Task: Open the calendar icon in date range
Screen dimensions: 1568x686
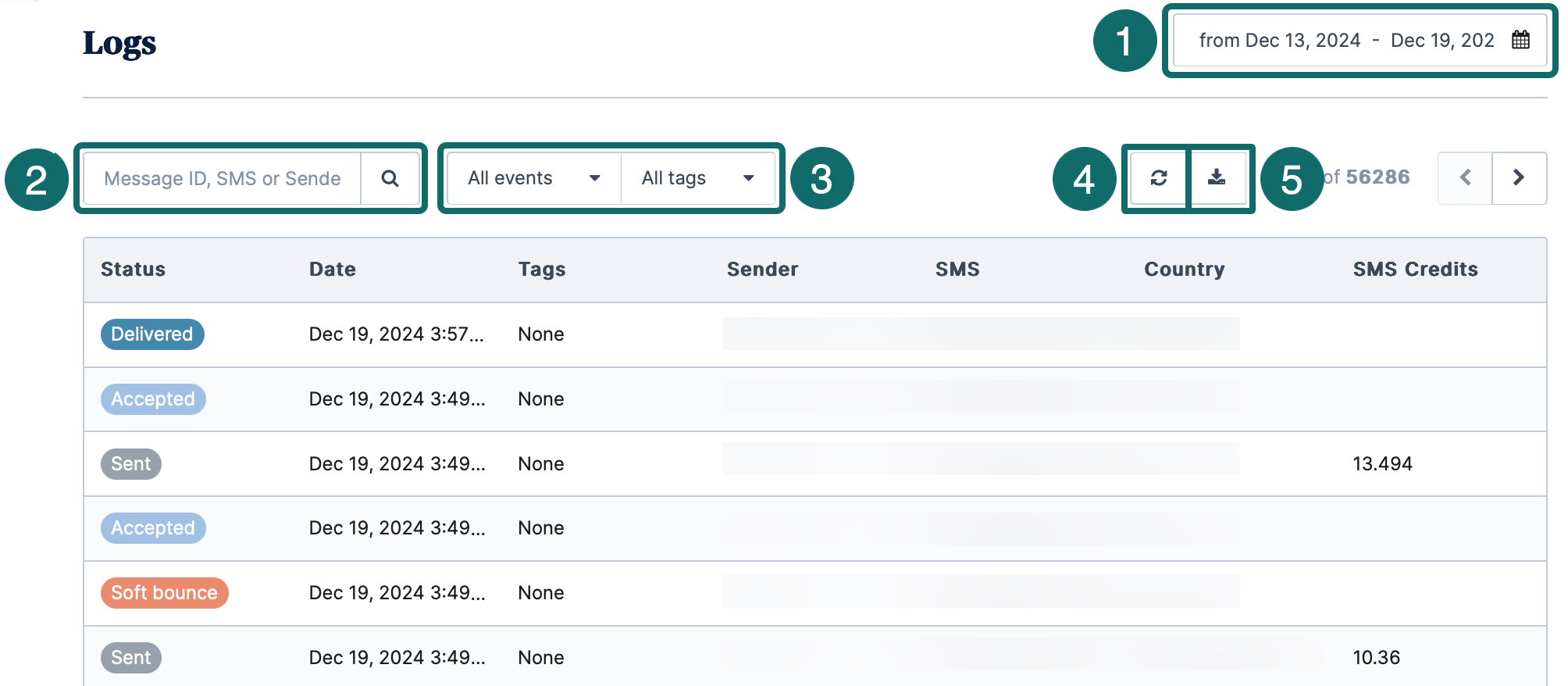Action: tap(1520, 40)
